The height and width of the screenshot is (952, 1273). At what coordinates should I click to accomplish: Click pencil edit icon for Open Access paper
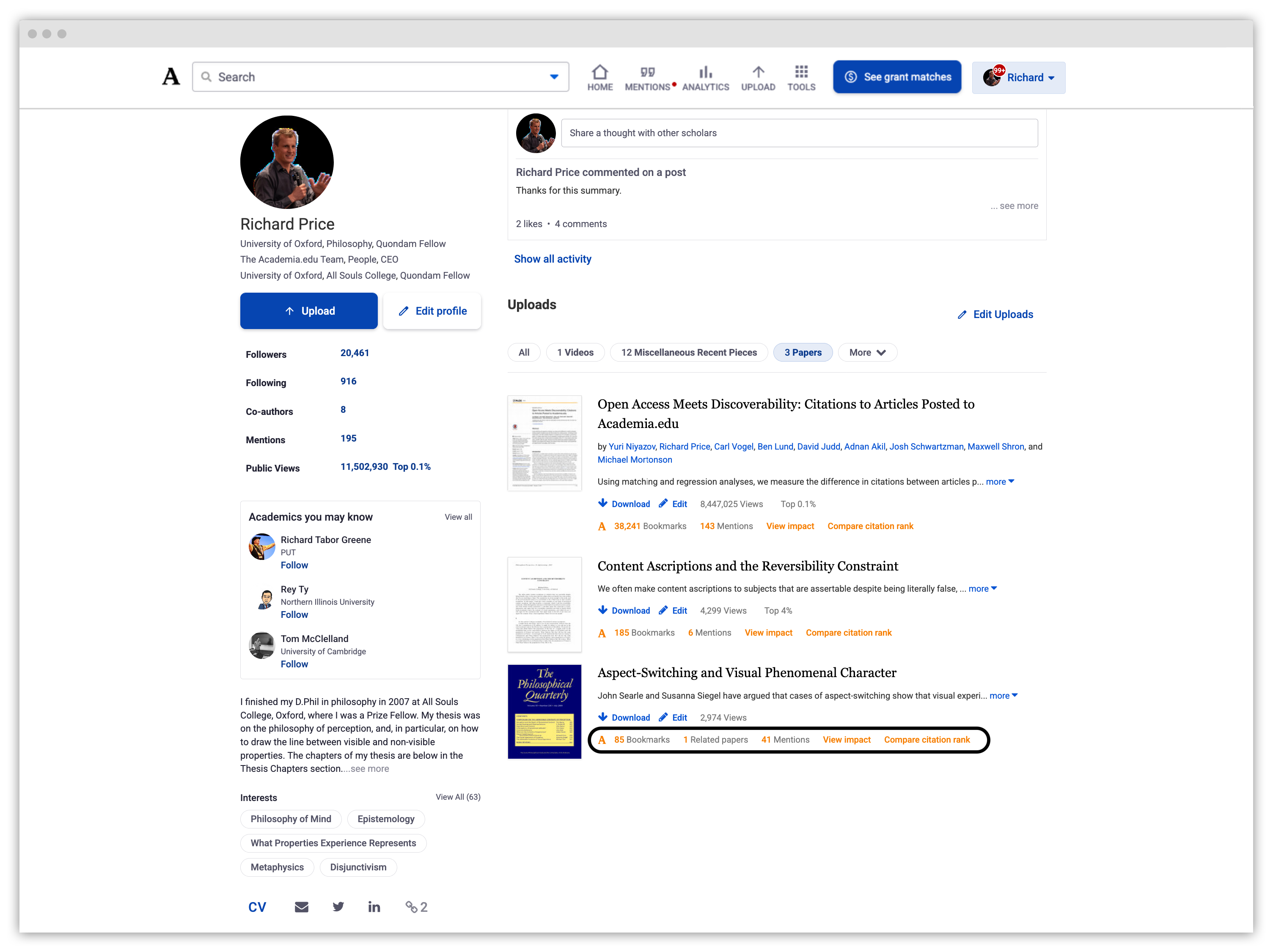663,503
